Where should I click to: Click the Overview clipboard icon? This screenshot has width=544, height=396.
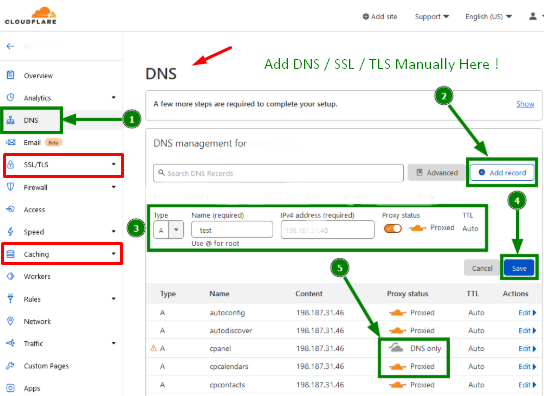tap(10, 75)
